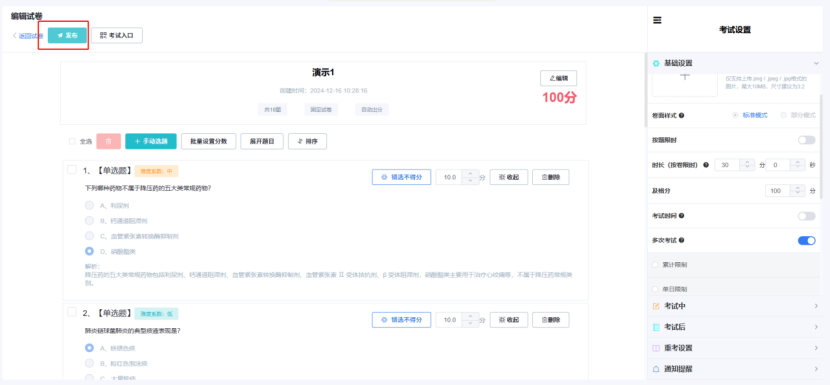This screenshot has width=830, height=385.
Task: Delete question 2 with 删除 button
Action: [551, 320]
